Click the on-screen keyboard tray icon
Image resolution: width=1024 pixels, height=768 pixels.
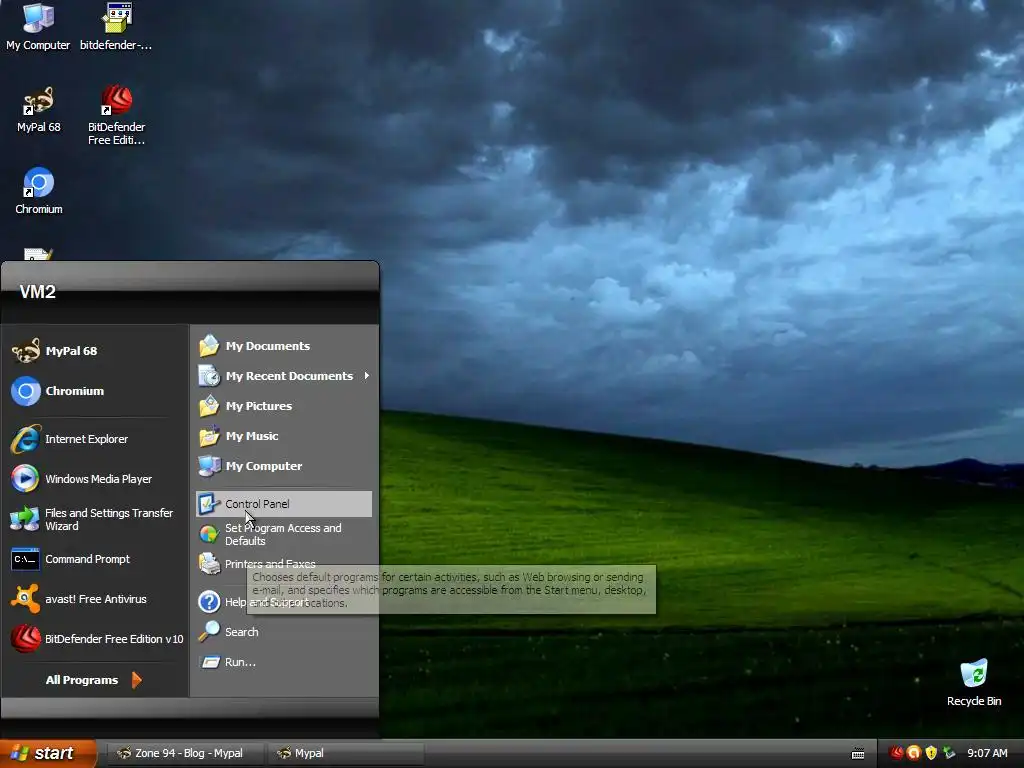point(858,754)
